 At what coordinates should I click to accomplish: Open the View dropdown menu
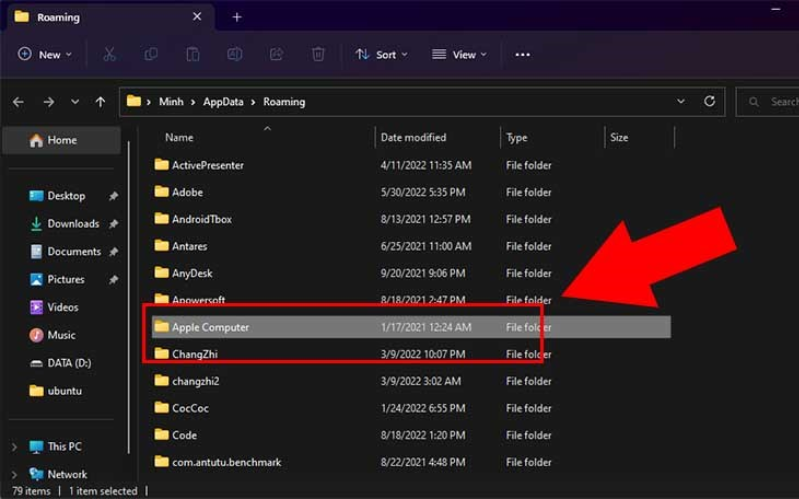pos(459,54)
